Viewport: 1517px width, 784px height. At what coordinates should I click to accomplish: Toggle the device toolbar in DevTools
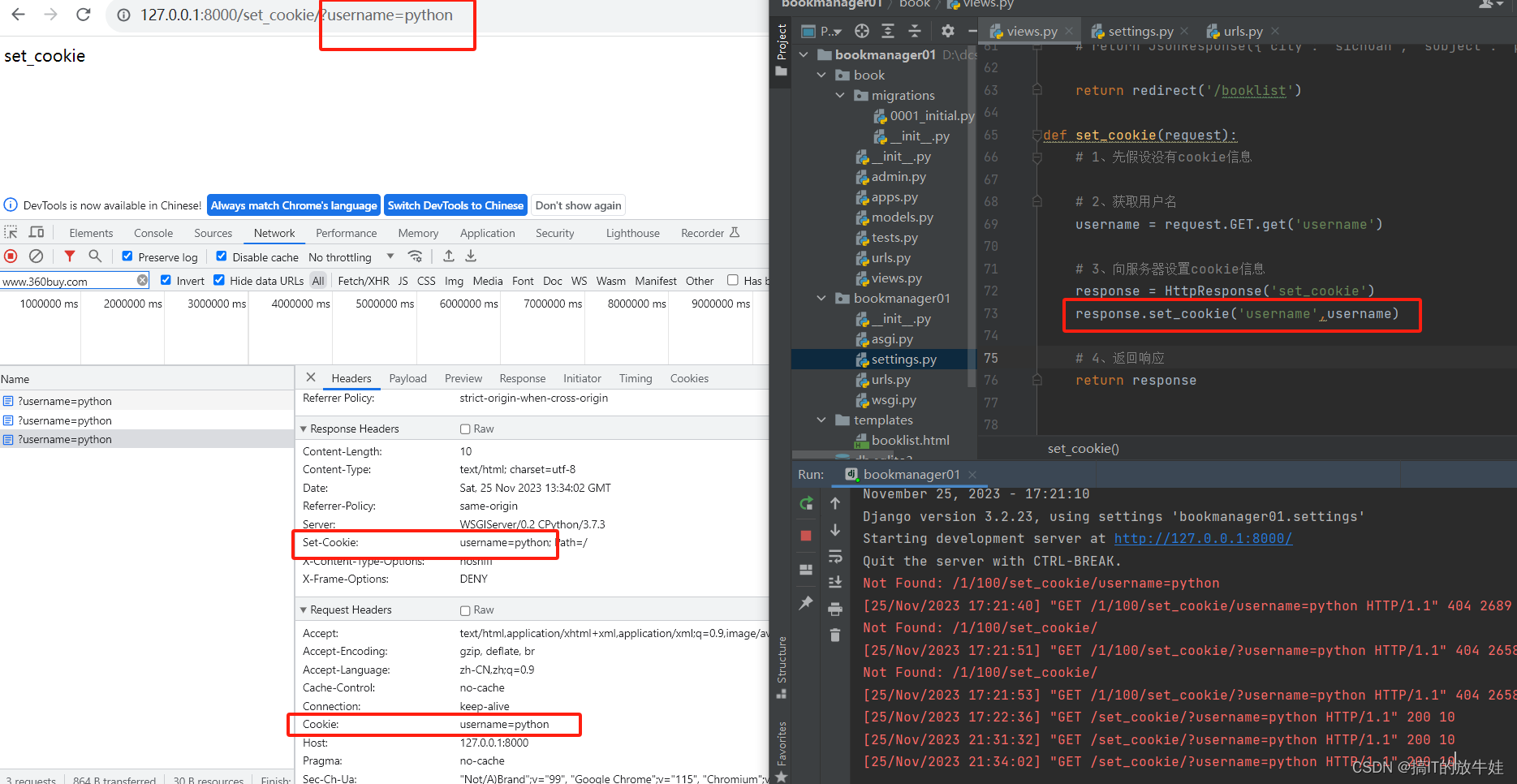[x=37, y=232]
